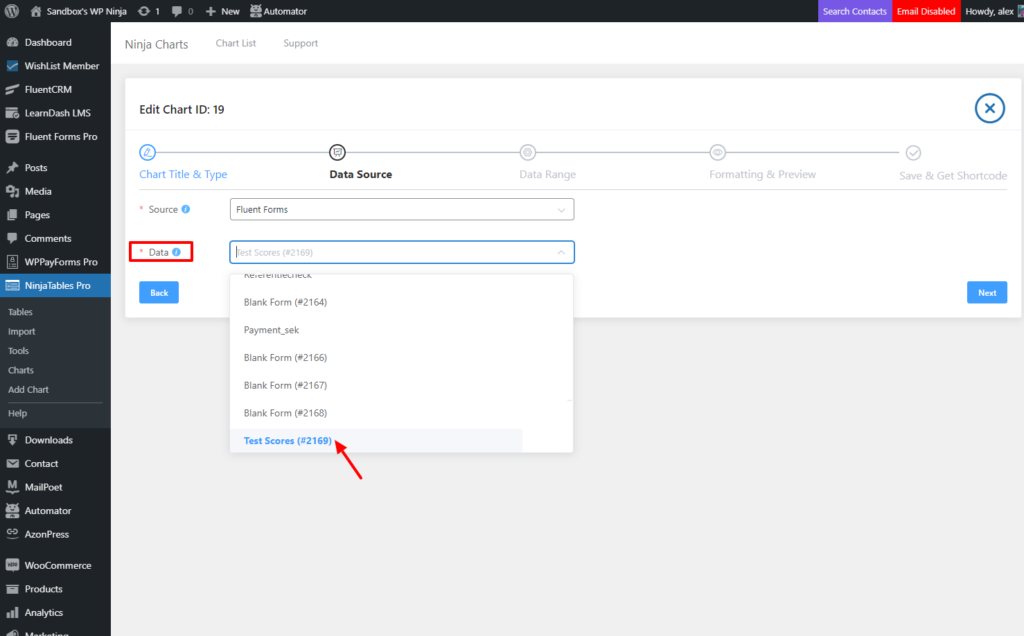Choose Payment_sek in the dropdown list
Screen dimensions: 1024x636
pyautogui.click(x=271, y=330)
